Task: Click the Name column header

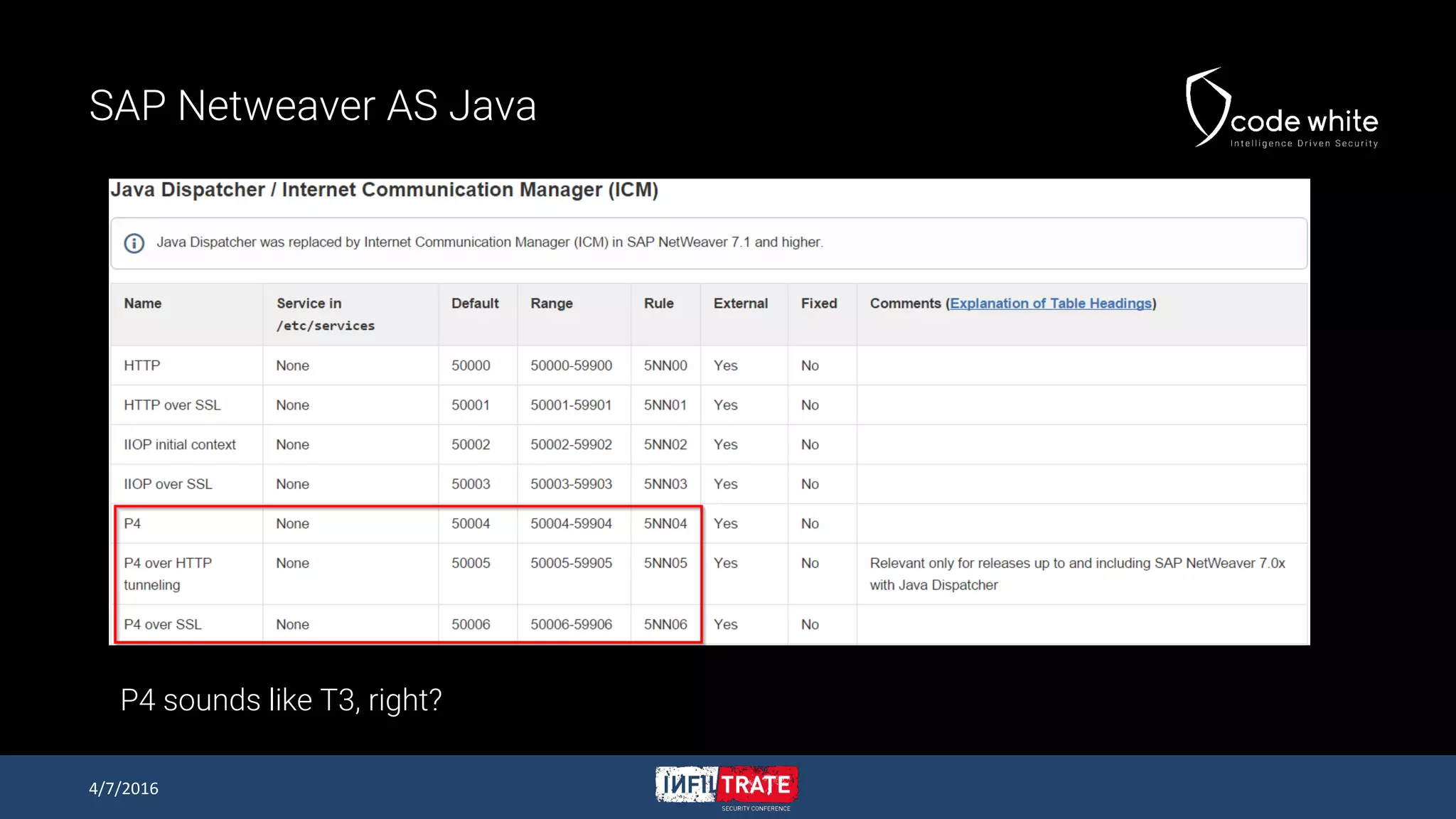Action: [142, 304]
